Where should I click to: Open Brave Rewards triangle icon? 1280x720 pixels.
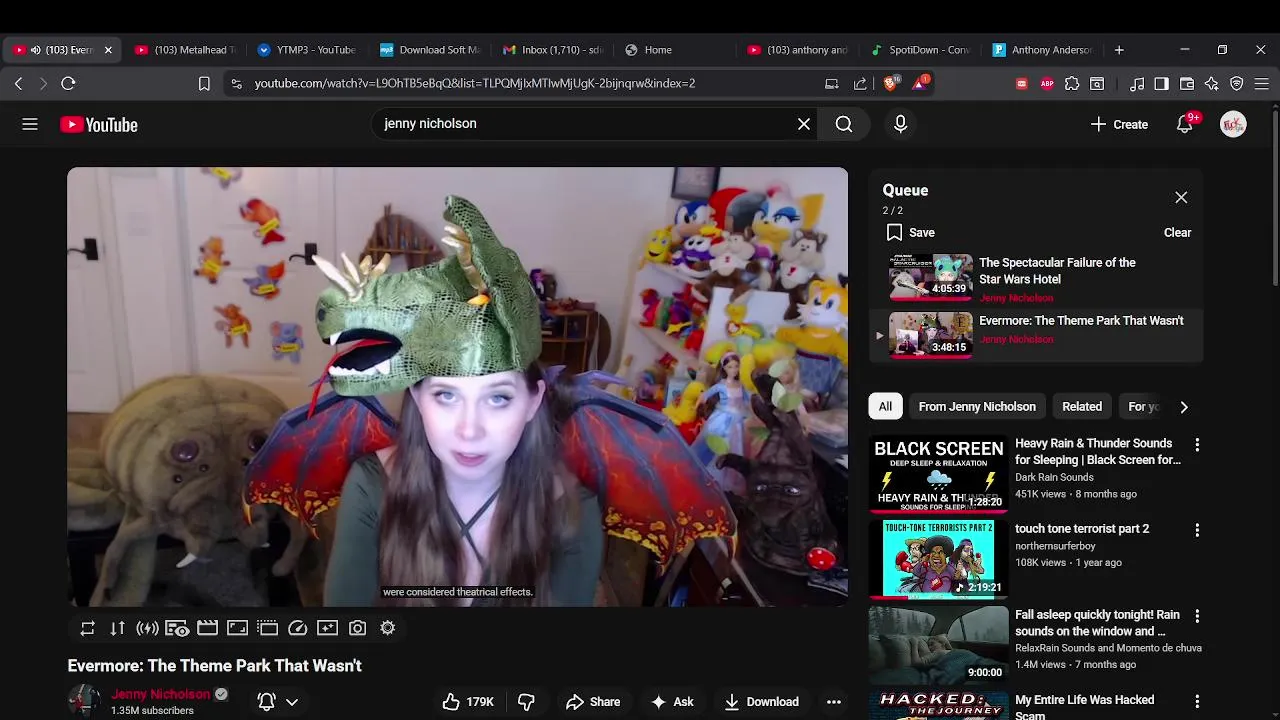click(919, 84)
